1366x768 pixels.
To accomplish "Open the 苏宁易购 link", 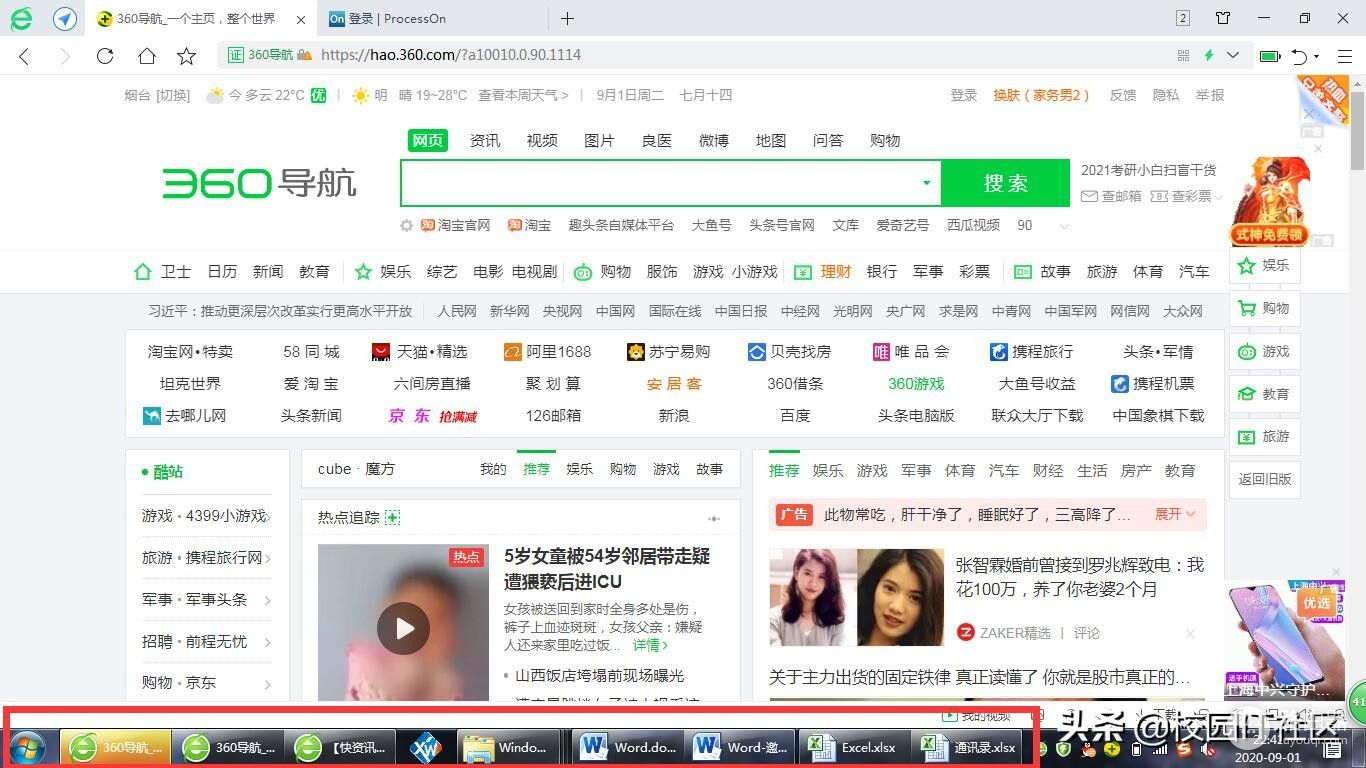I will pyautogui.click(x=668, y=352).
